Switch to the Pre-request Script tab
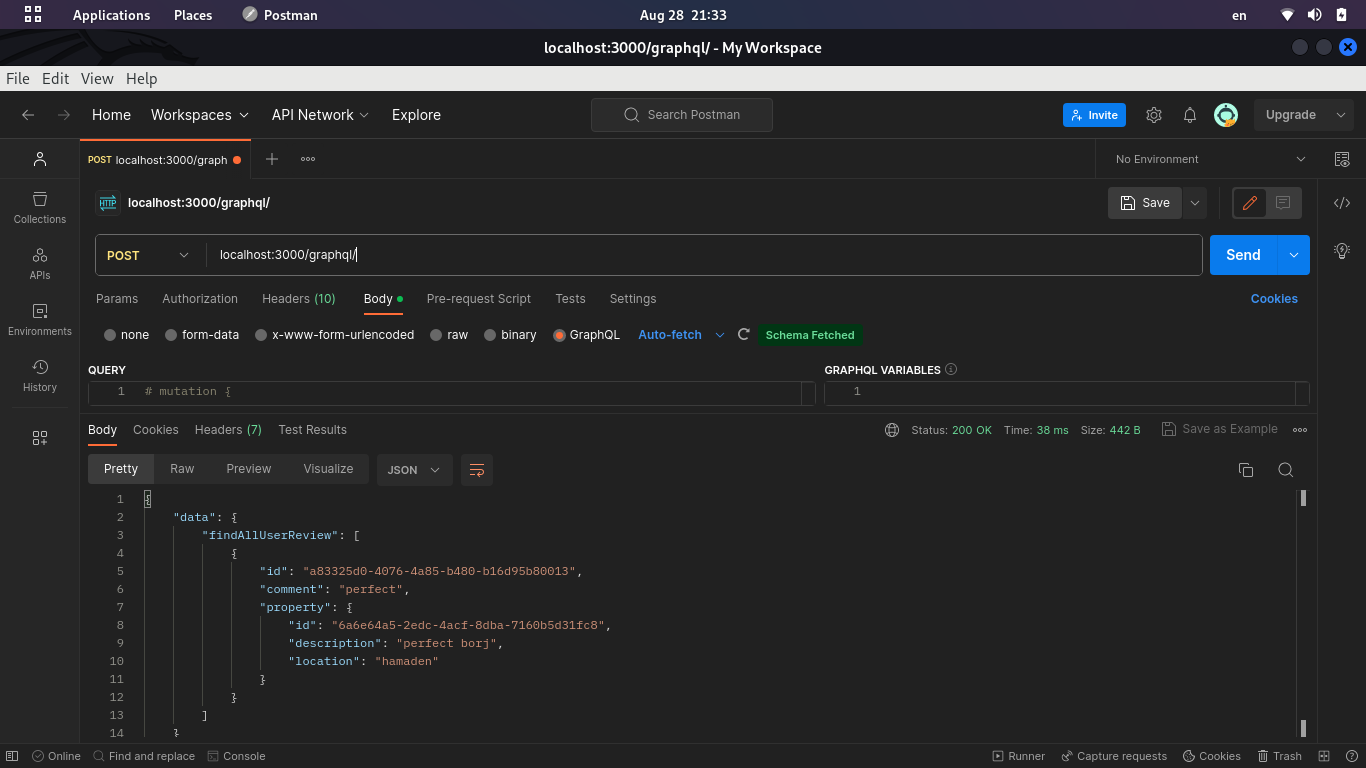Image resolution: width=1366 pixels, height=768 pixels. (x=479, y=299)
